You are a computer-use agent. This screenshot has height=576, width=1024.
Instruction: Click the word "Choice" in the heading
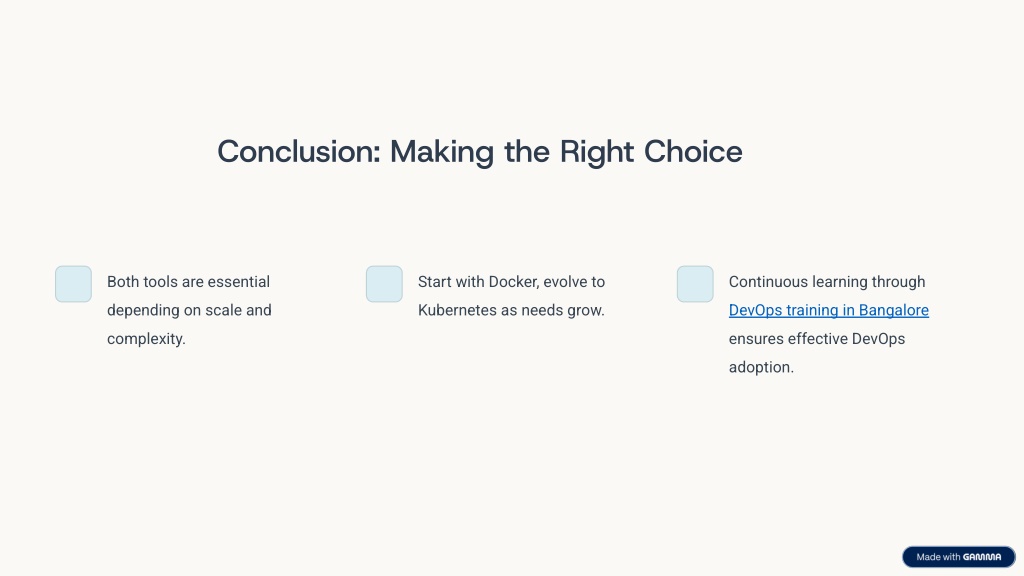coord(694,152)
